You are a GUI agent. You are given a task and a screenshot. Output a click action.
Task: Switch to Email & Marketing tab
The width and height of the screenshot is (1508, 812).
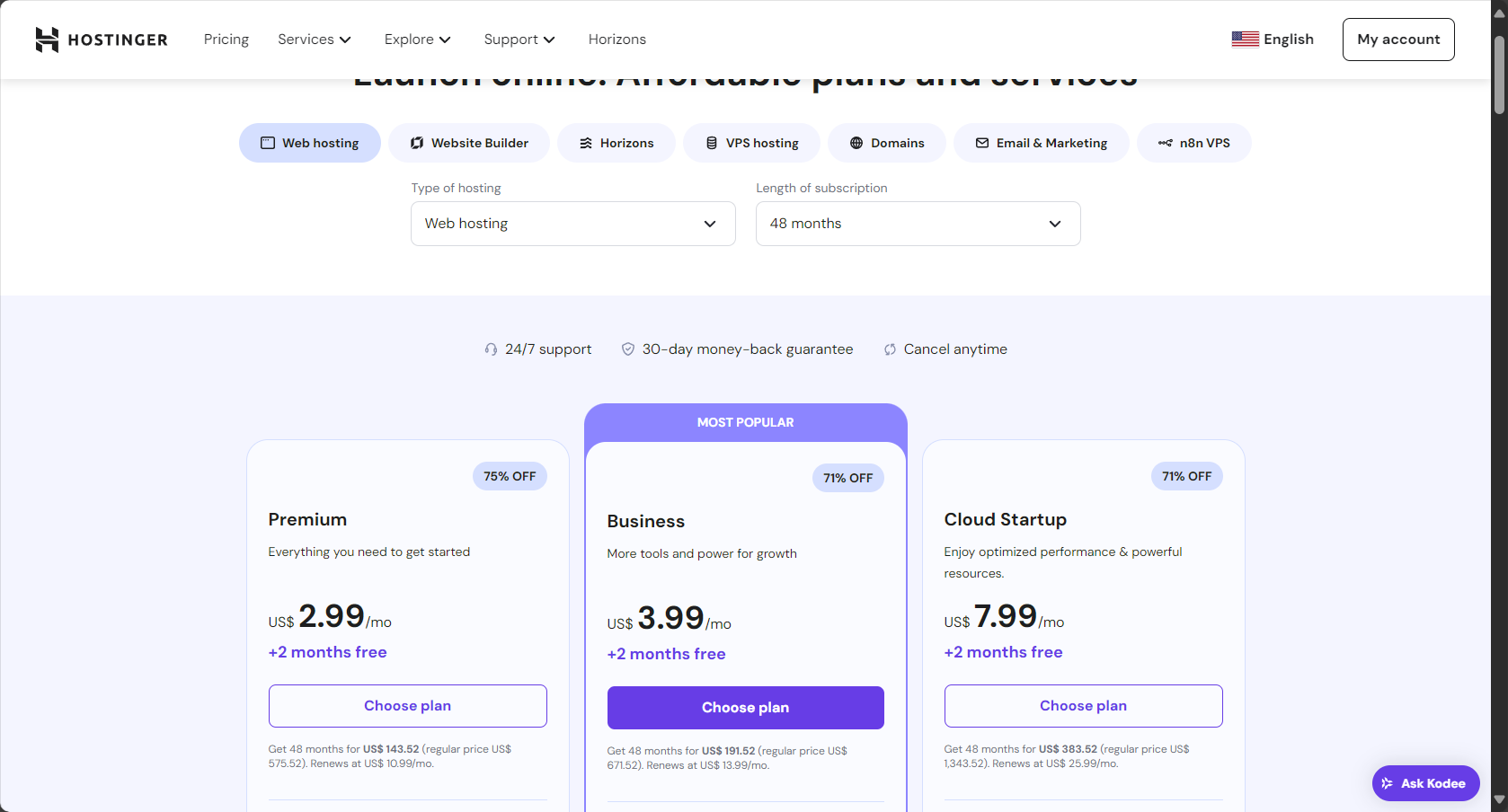[1042, 143]
